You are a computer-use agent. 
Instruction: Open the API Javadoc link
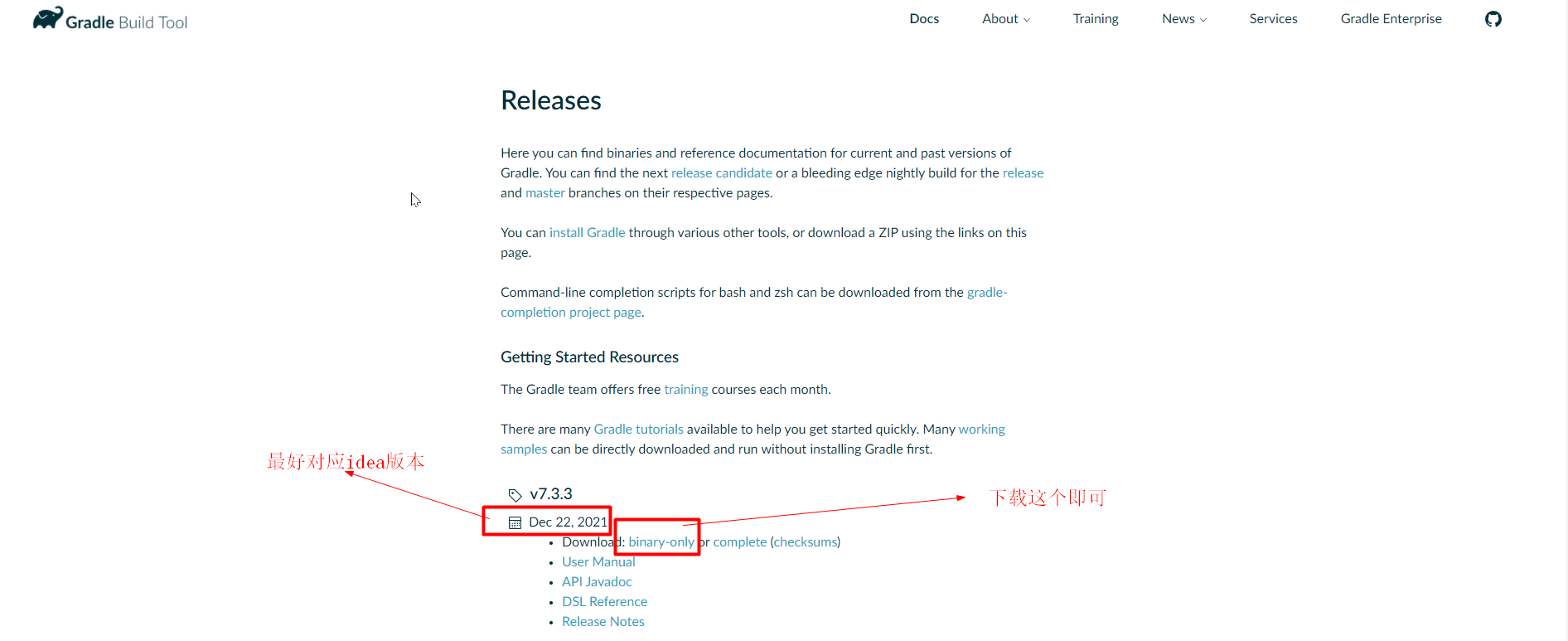click(597, 581)
